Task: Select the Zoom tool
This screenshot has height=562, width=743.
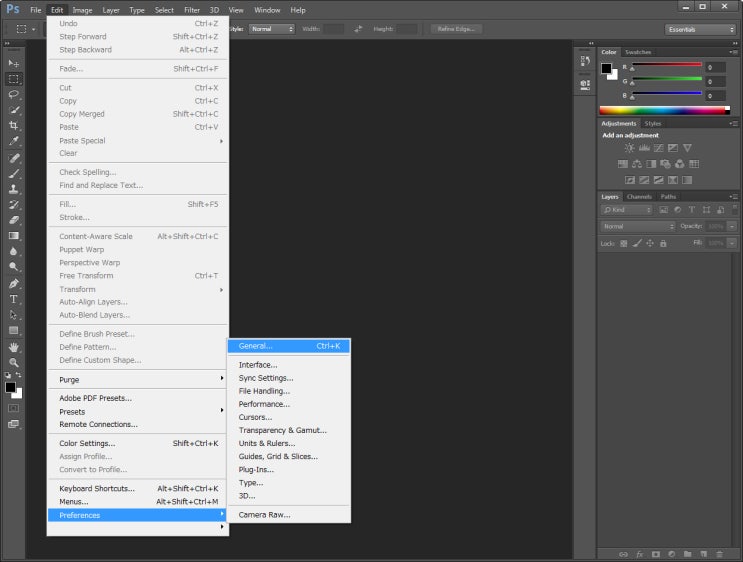Action: click(14, 363)
